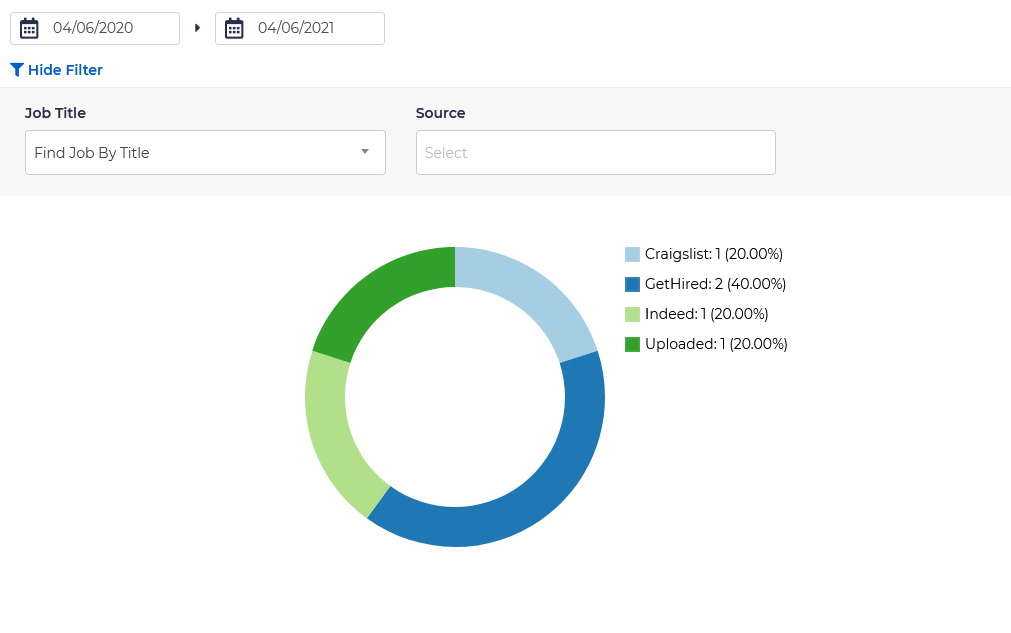Toggle the Craigslist: 1 (20.00%) legend label
Screen dimensions: 1011x633
tap(713, 254)
